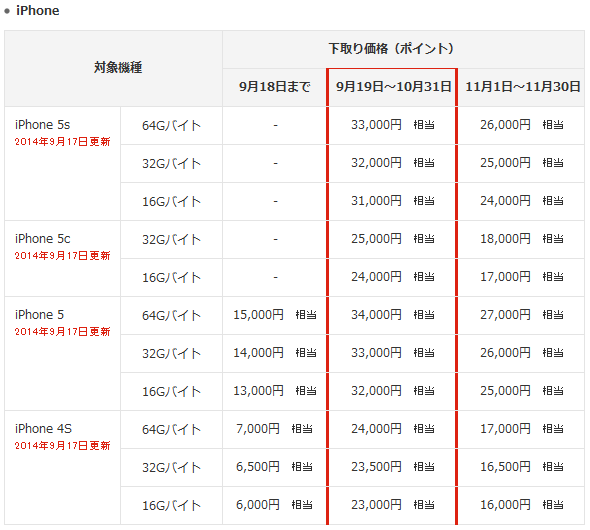Click the iPhone 4S "16Gバイト" capacity cell
Image resolution: width=590 pixels, height=530 pixels.
171,506
